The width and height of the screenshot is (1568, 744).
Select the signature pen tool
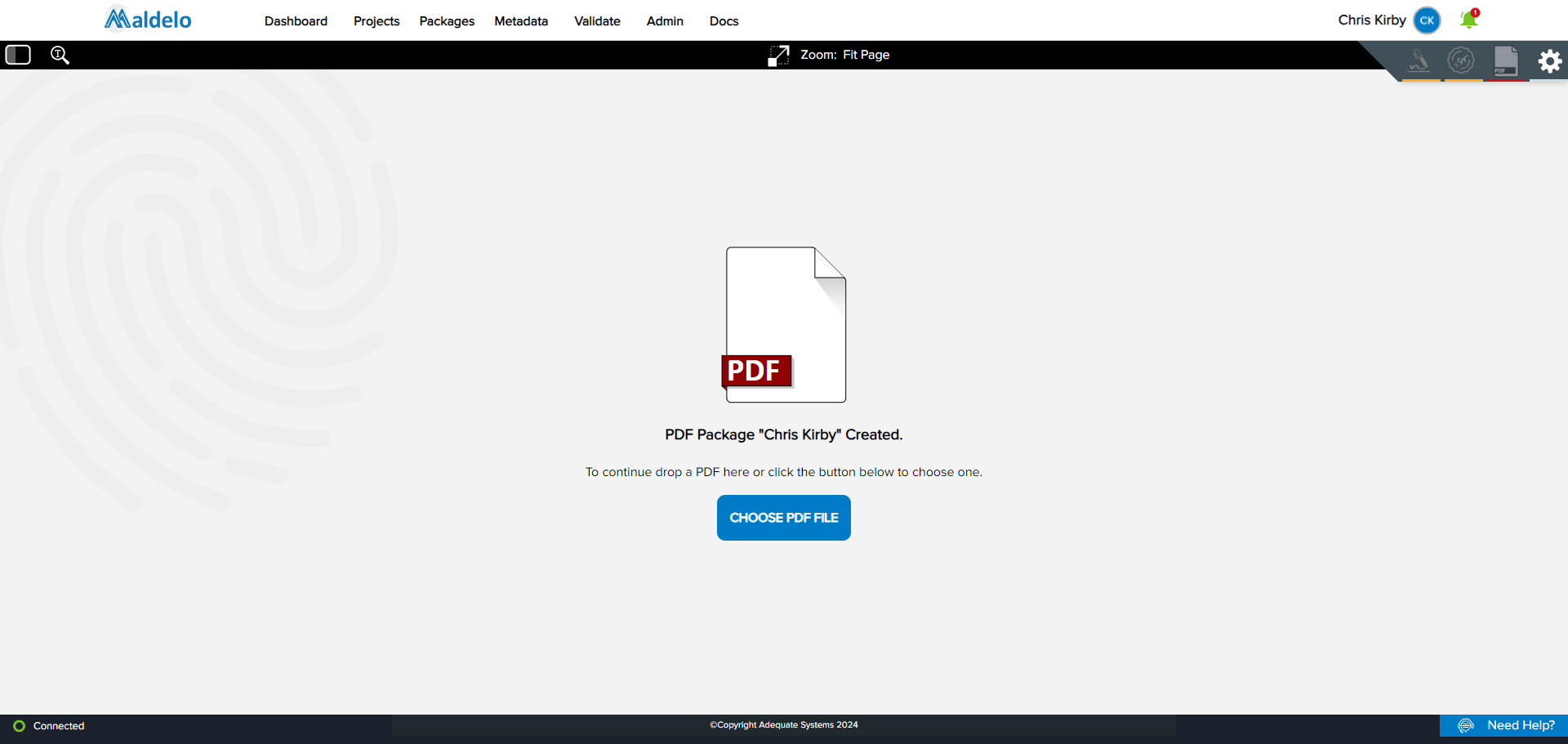coord(1419,61)
